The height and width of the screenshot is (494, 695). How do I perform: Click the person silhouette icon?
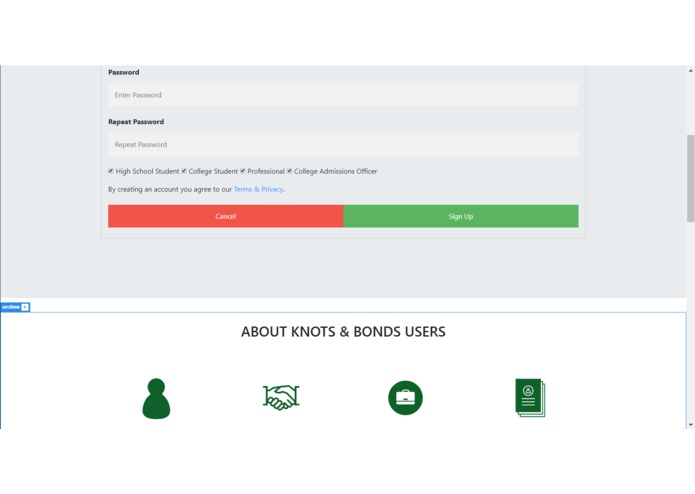coord(156,398)
